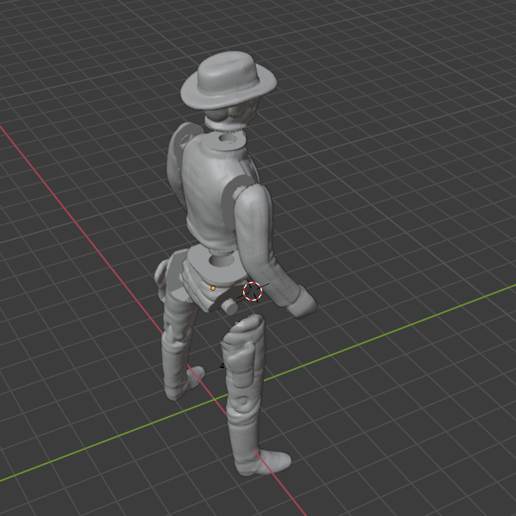Select the orange origin dot on the hip

pyautogui.click(x=213, y=288)
